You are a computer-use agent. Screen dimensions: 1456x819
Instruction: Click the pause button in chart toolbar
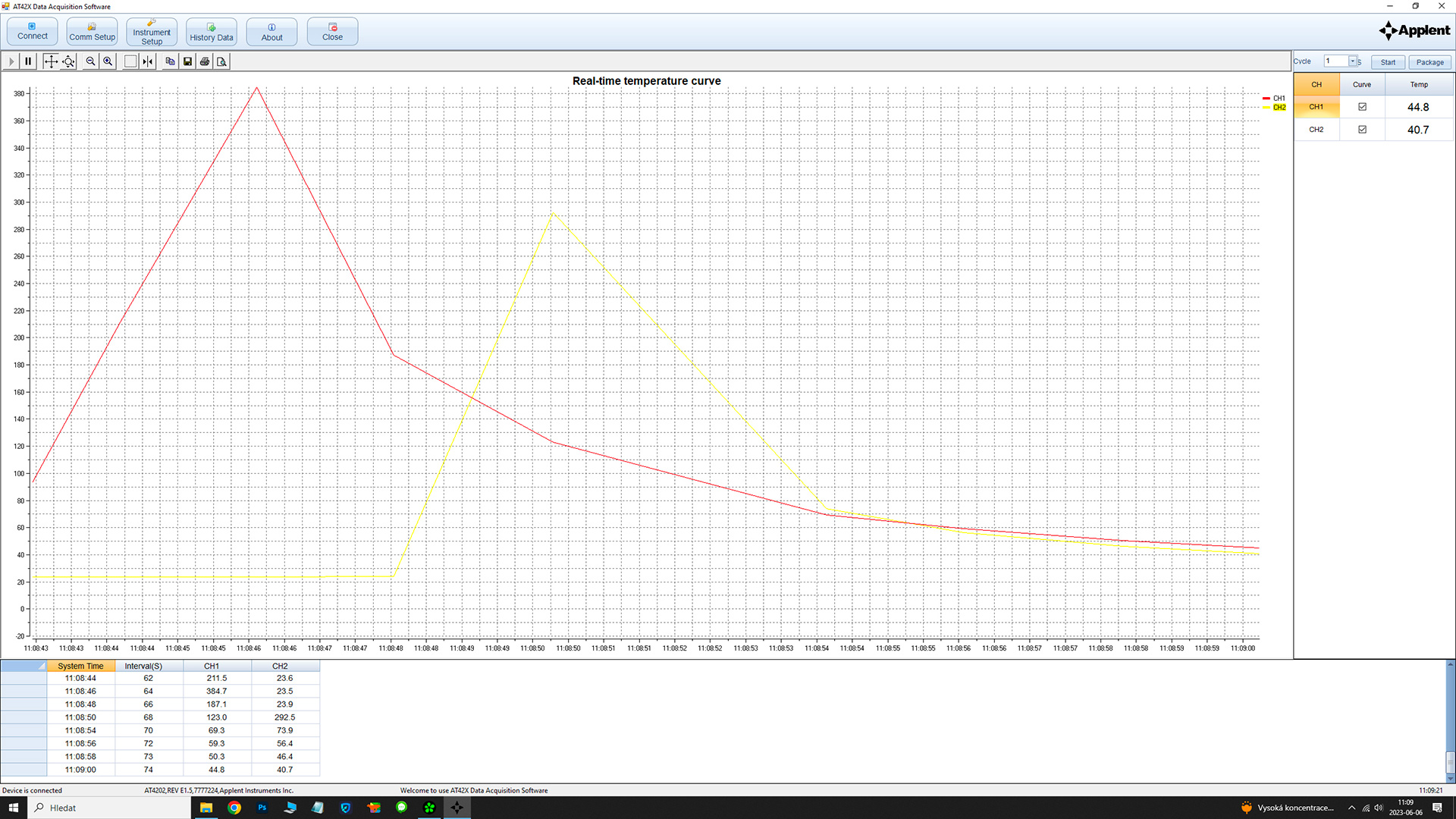coord(28,61)
